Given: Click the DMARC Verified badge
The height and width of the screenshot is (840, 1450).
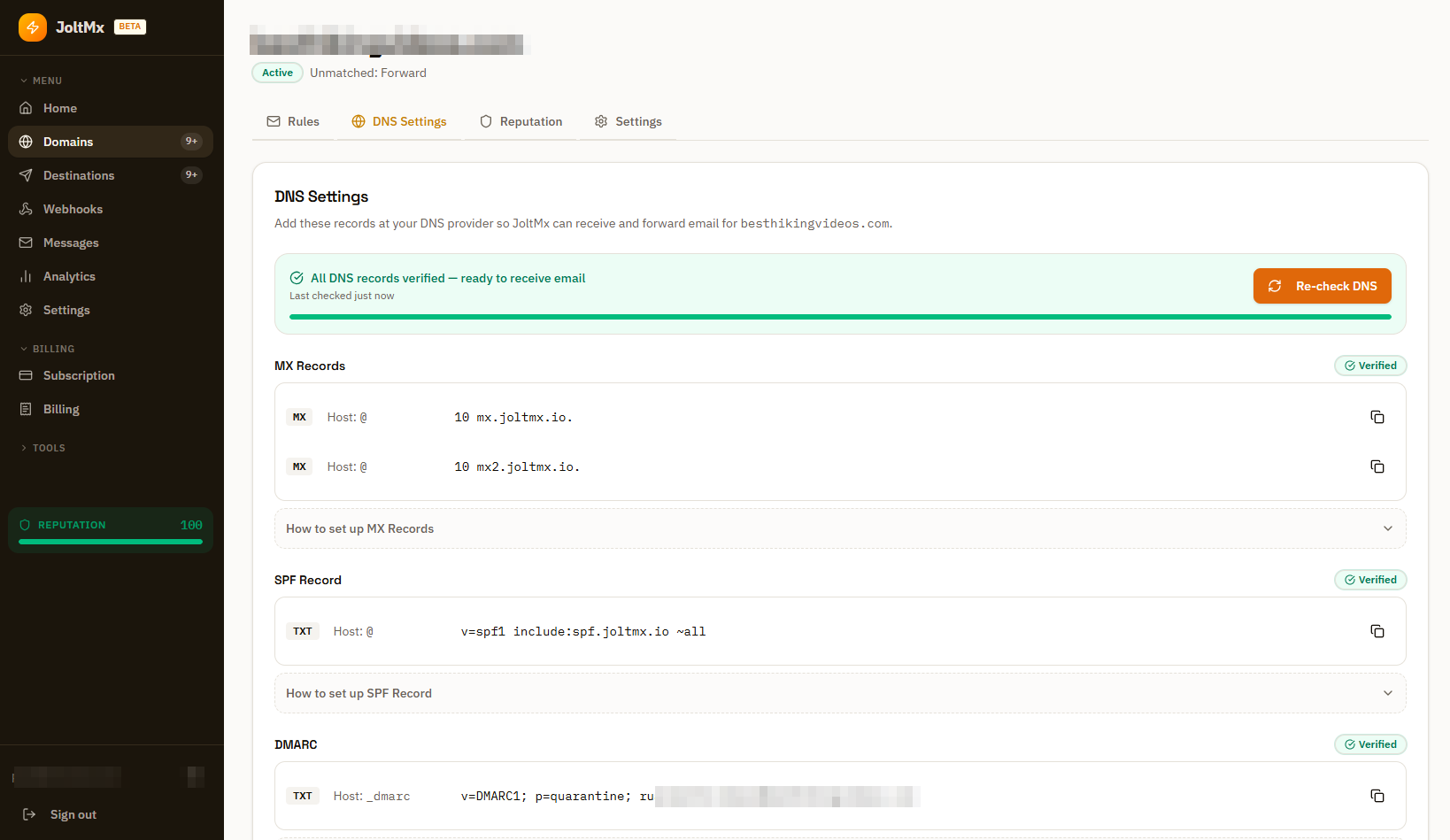Looking at the screenshot, I should pyautogui.click(x=1370, y=744).
